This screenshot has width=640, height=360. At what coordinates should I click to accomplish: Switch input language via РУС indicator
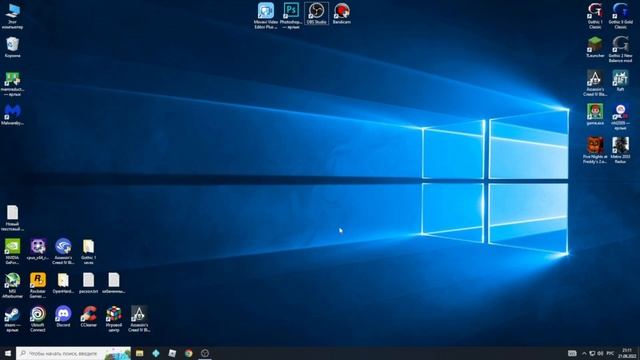click(x=610, y=353)
